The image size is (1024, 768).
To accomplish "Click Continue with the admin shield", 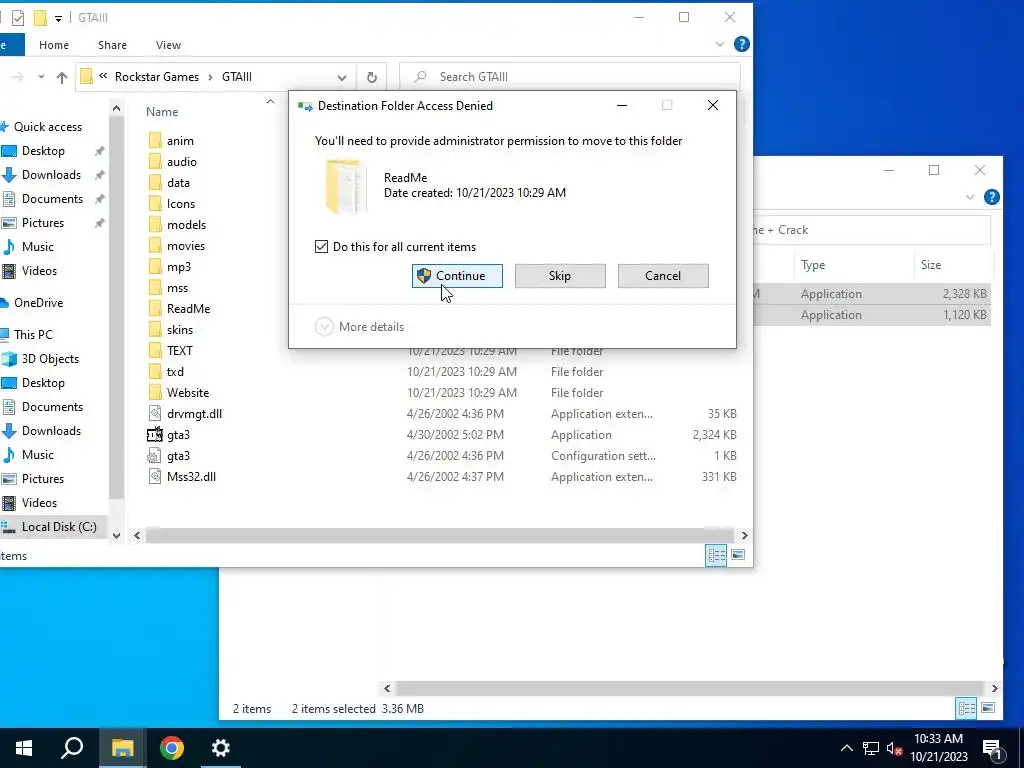I will 457,276.
